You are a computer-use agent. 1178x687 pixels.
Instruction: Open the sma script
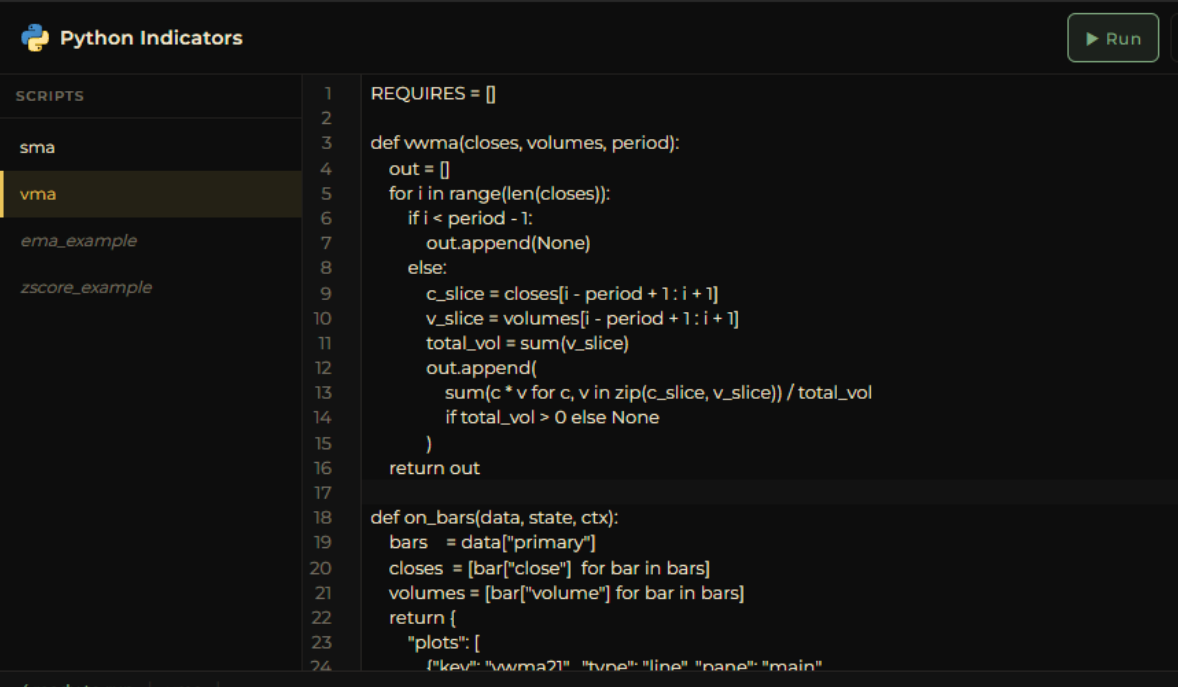click(151, 147)
